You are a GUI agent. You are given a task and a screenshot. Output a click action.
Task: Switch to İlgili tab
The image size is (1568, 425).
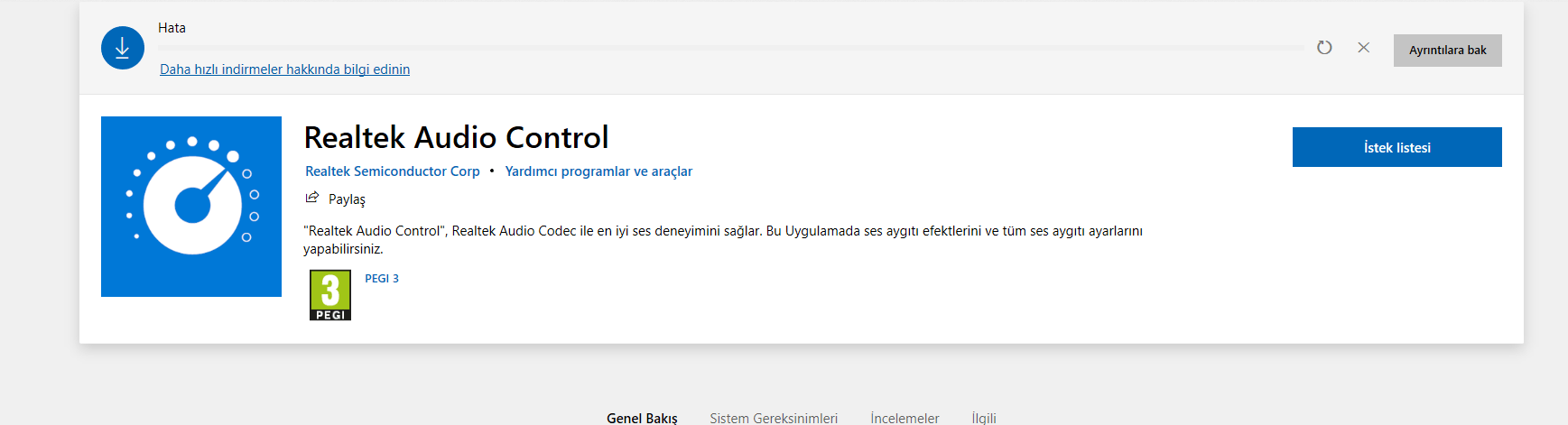coord(984,418)
